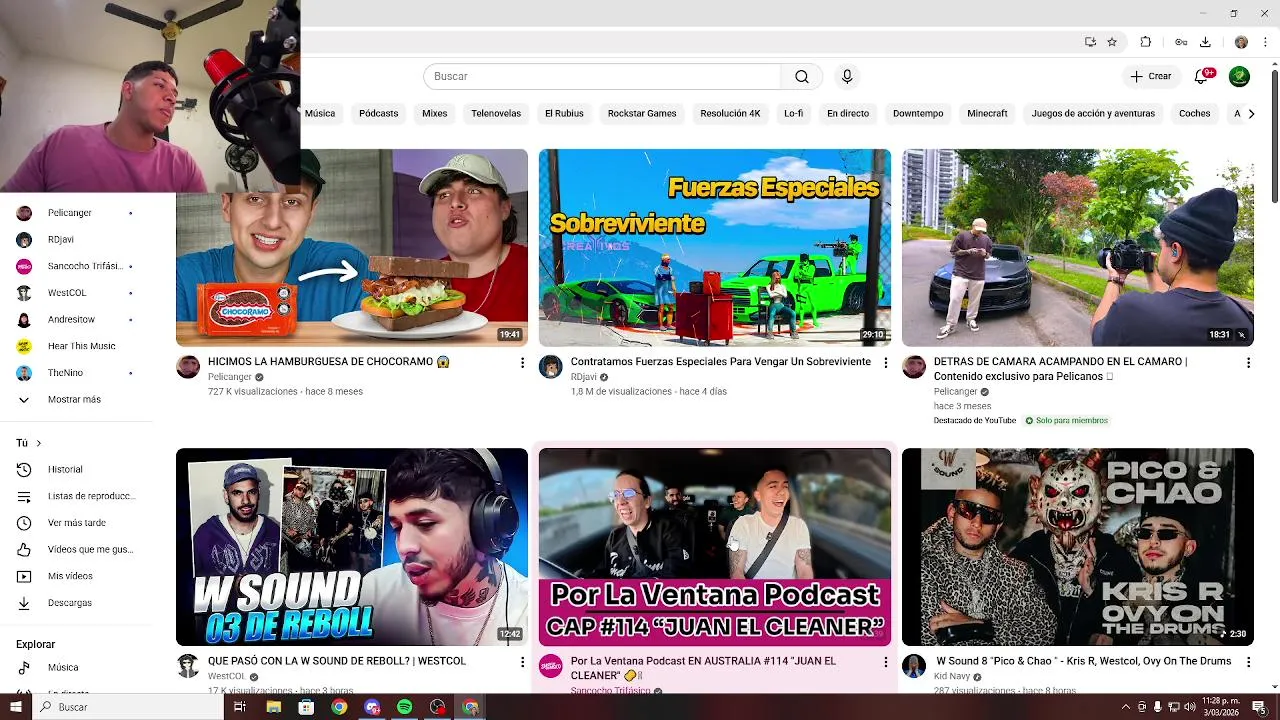The image size is (1280, 720).
Task: Open title Contratamos Fuerzas Especiales Para Vengar
Action: click(720, 362)
